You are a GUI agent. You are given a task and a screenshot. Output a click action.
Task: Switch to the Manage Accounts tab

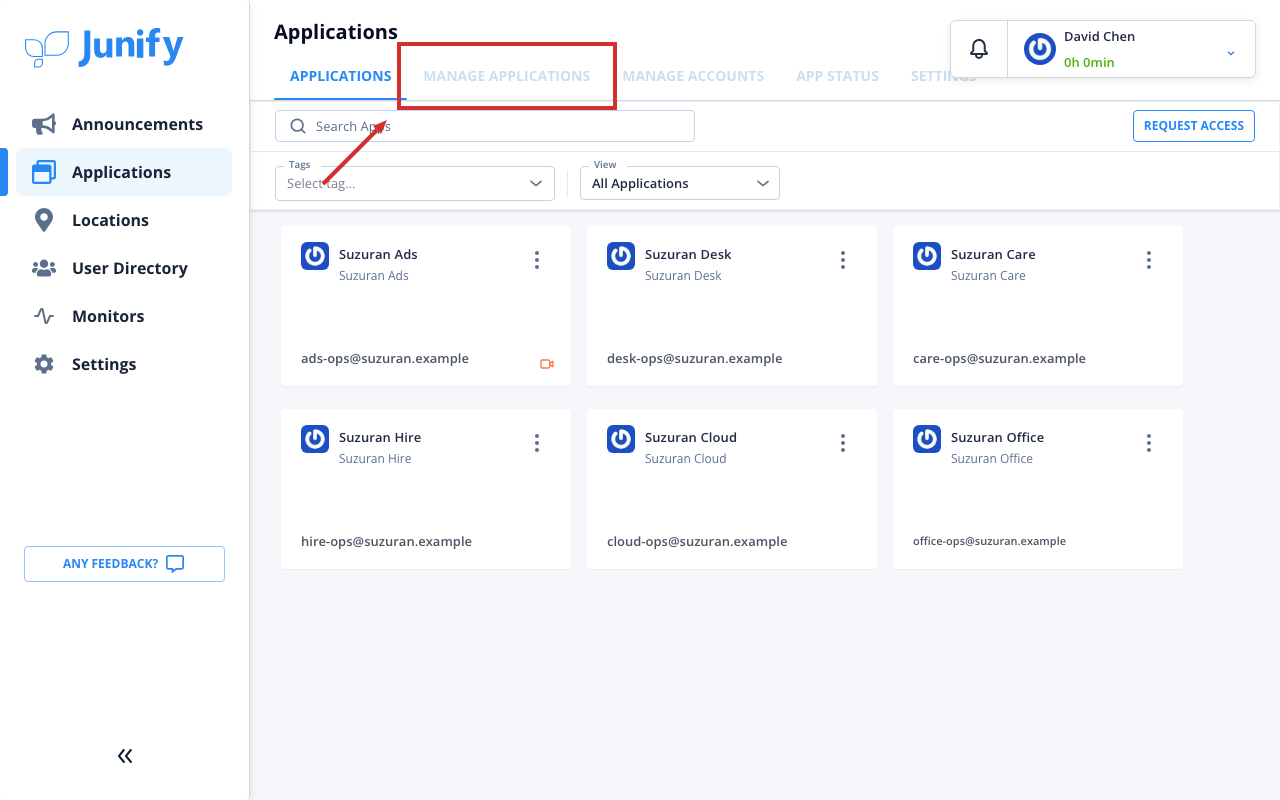(693, 76)
